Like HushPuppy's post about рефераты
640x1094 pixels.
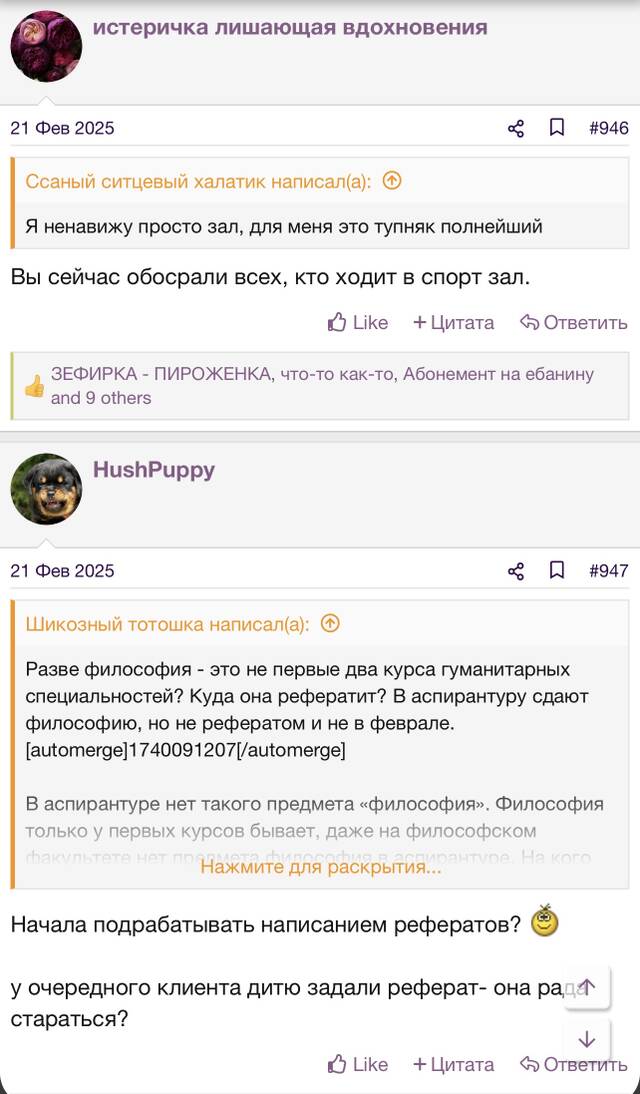tap(358, 1064)
